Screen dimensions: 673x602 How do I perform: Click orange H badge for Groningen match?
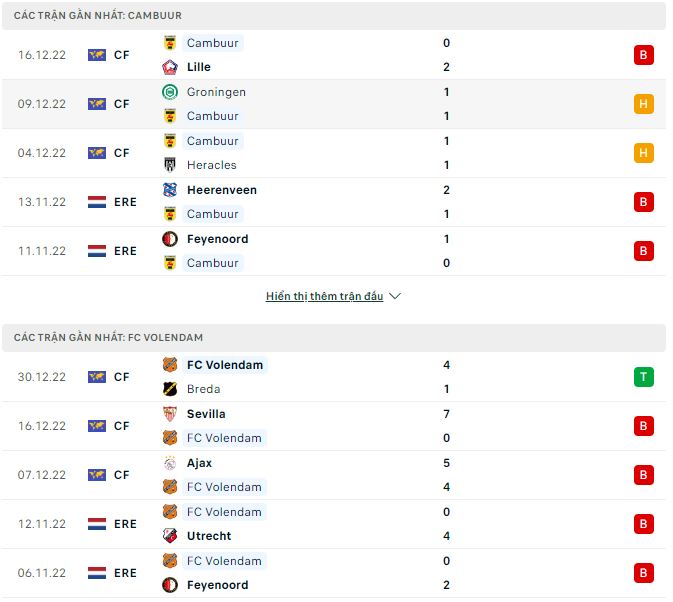643,104
